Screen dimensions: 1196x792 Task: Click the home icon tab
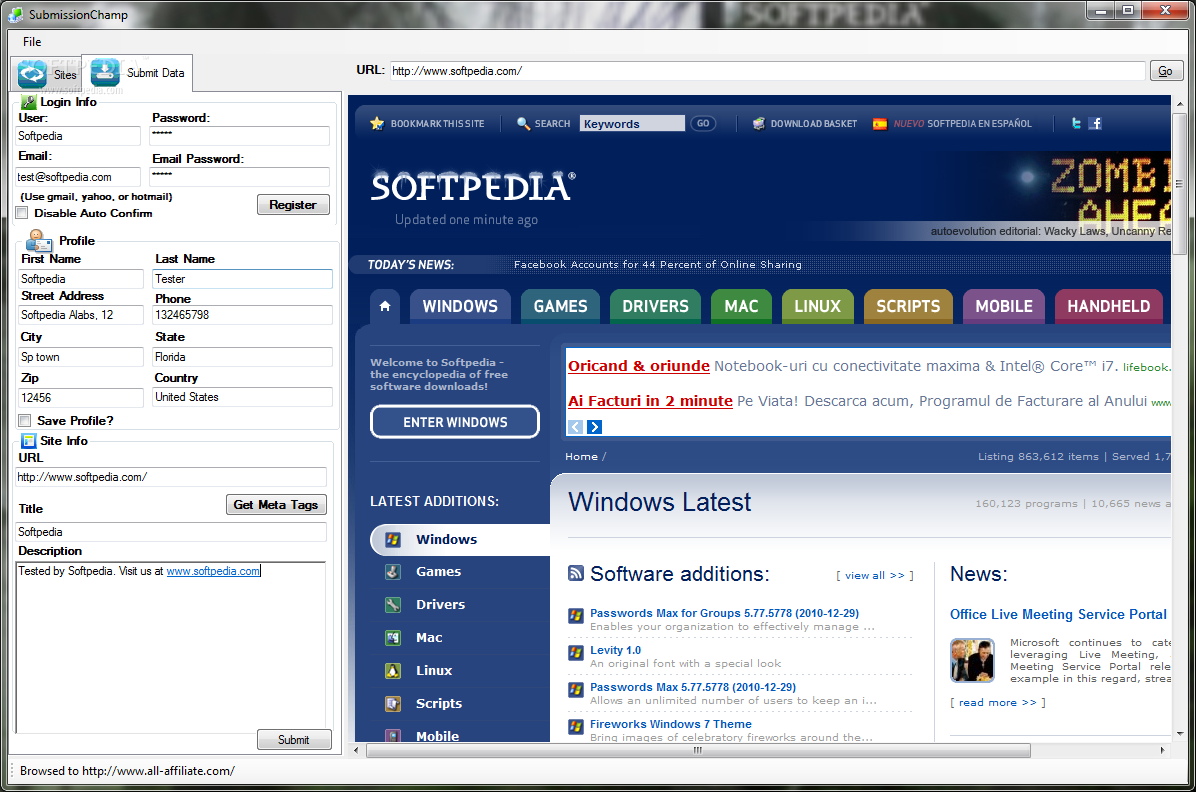tap(385, 306)
